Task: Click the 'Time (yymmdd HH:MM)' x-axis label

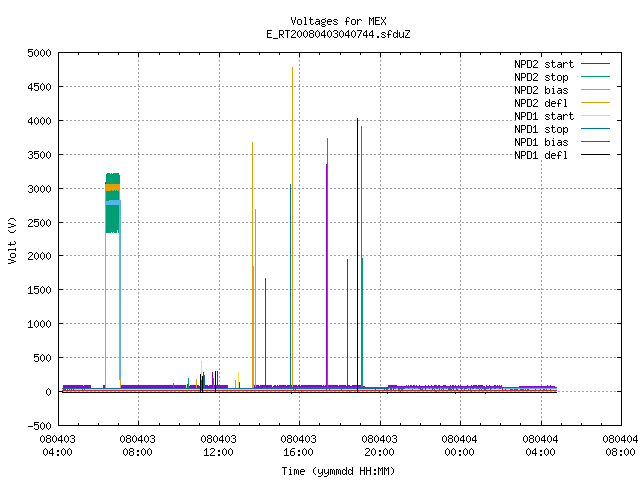Action: click(x=338, y=471)
